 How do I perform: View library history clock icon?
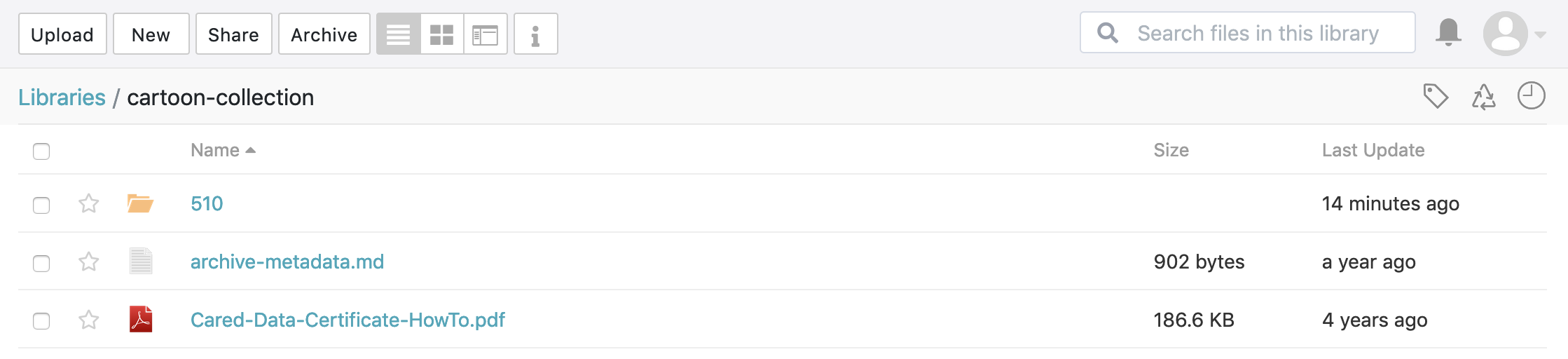(1531, 96)
